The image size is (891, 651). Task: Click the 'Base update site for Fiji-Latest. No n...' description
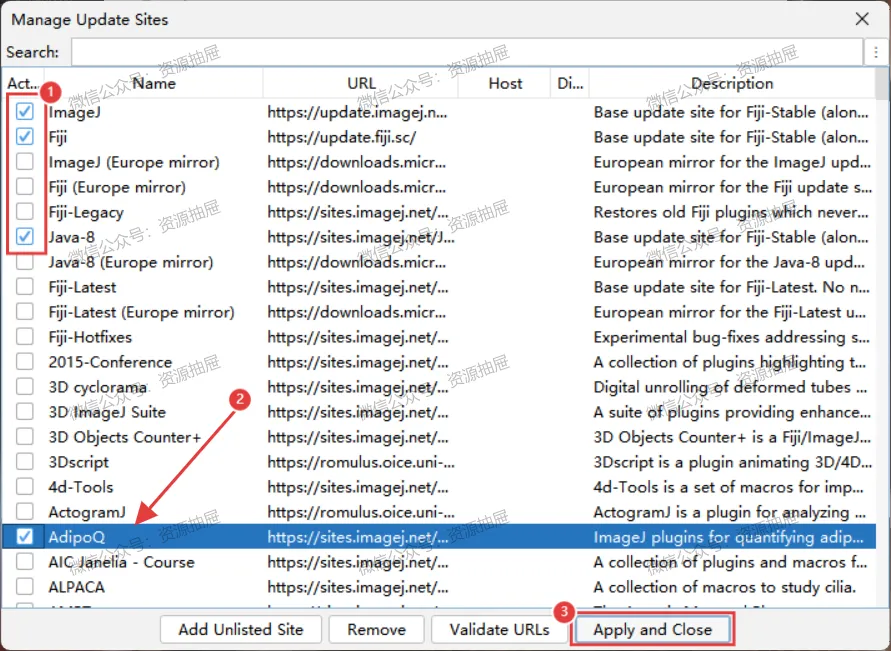pyautogui.click(x=732, y=287)
